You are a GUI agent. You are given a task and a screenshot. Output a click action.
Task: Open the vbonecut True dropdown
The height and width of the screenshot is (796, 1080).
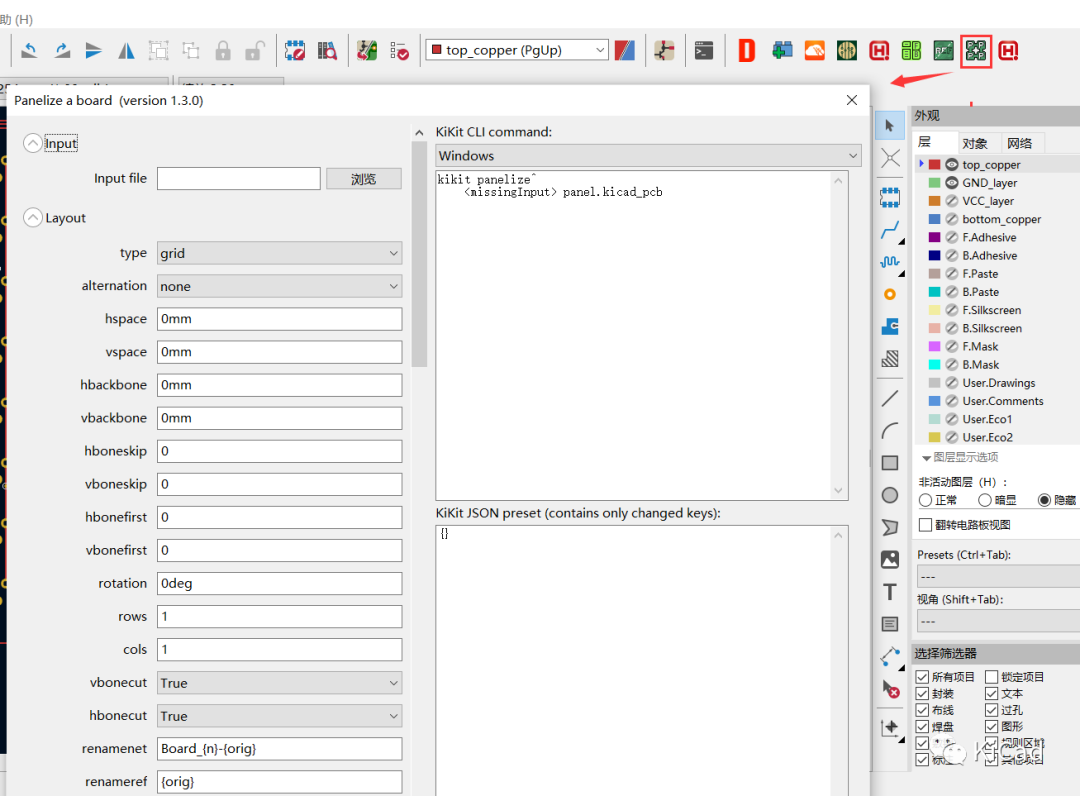280,683
